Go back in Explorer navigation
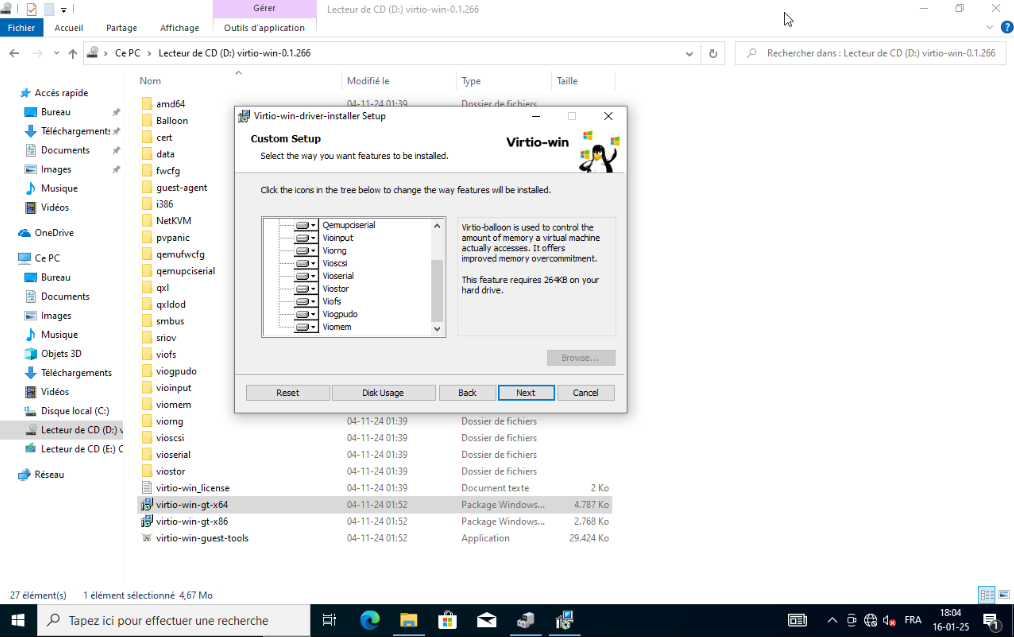 click(x=14, y=53)
